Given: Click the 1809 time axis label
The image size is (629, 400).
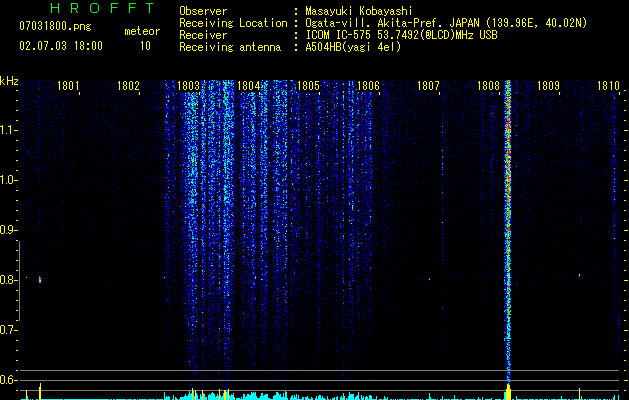Looking at the screenshot, I should (x=548, y=86).
